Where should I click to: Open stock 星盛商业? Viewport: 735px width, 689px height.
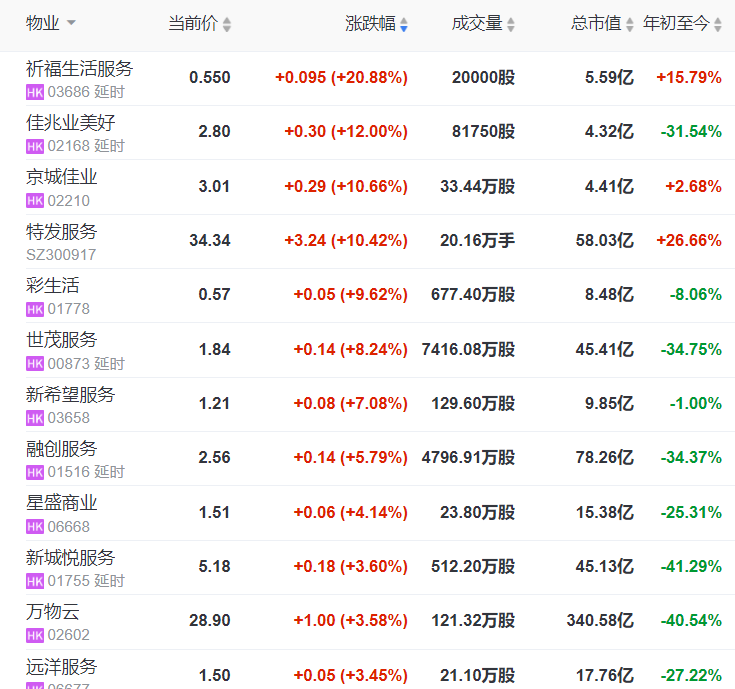[61, 503]
